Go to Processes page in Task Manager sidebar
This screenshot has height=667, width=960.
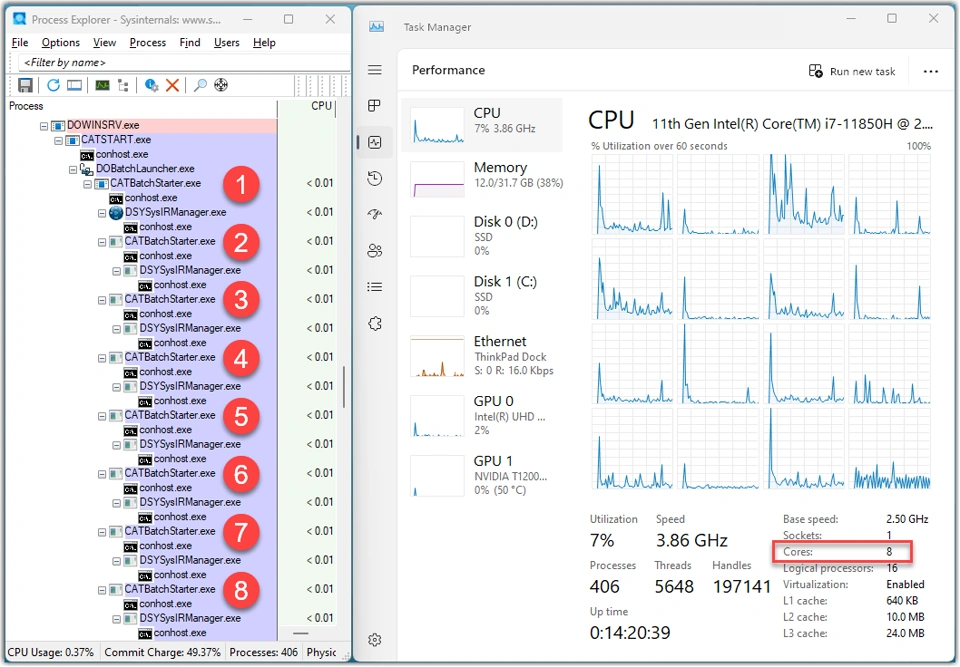[x=375, y=106]
